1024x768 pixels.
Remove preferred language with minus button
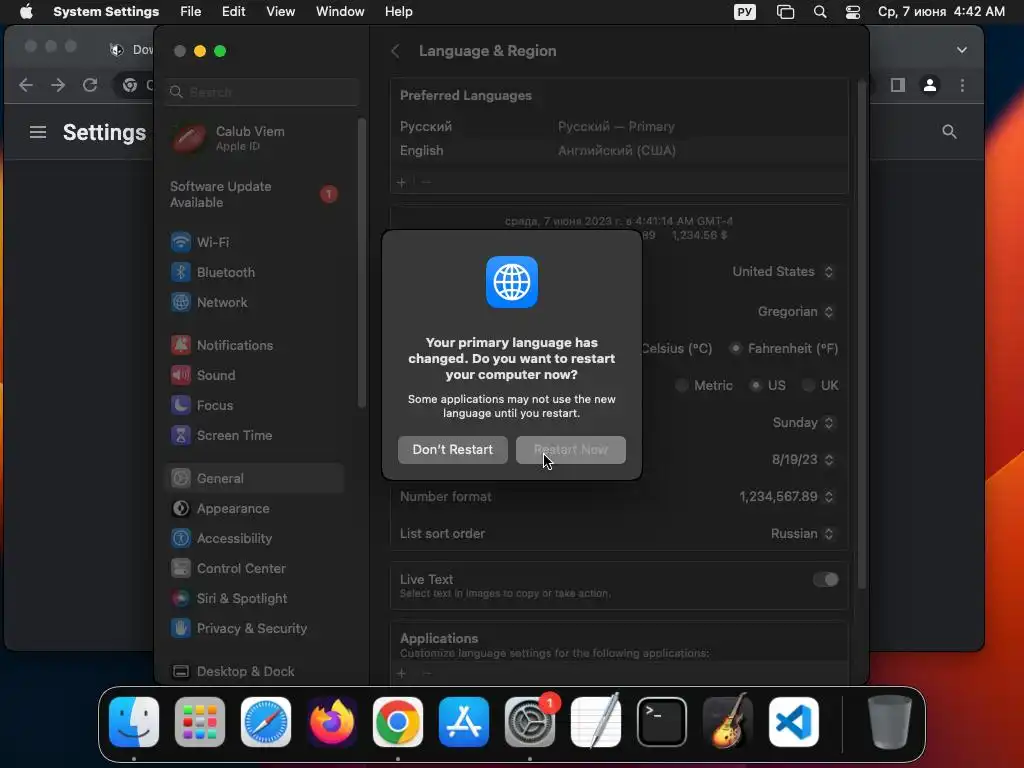pyautogui.click(x=426, y=182)
